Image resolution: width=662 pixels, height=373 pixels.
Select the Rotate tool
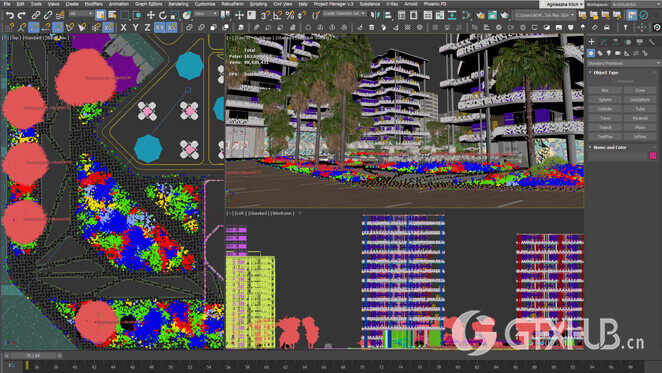coord(163,15)
